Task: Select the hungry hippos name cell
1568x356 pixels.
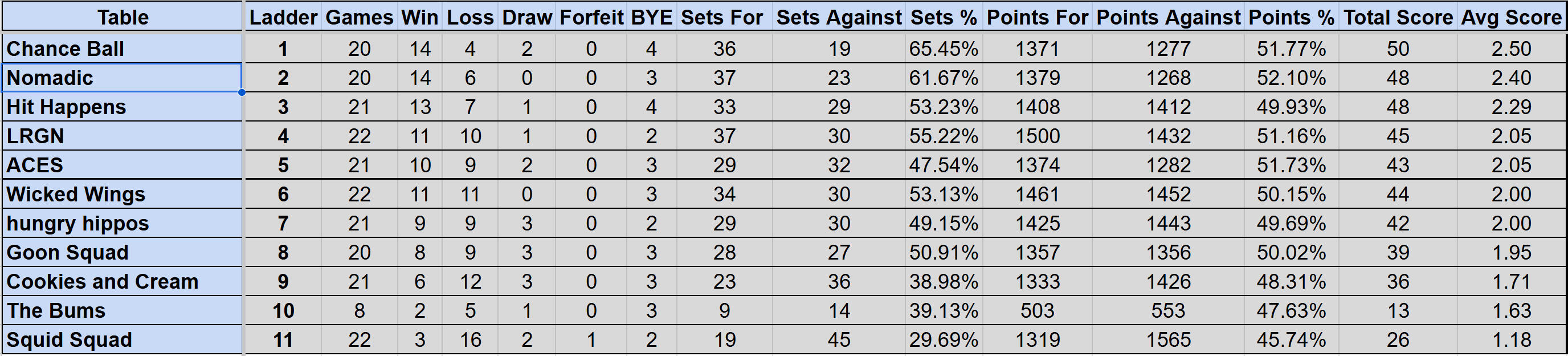Action: click(122, 224)
